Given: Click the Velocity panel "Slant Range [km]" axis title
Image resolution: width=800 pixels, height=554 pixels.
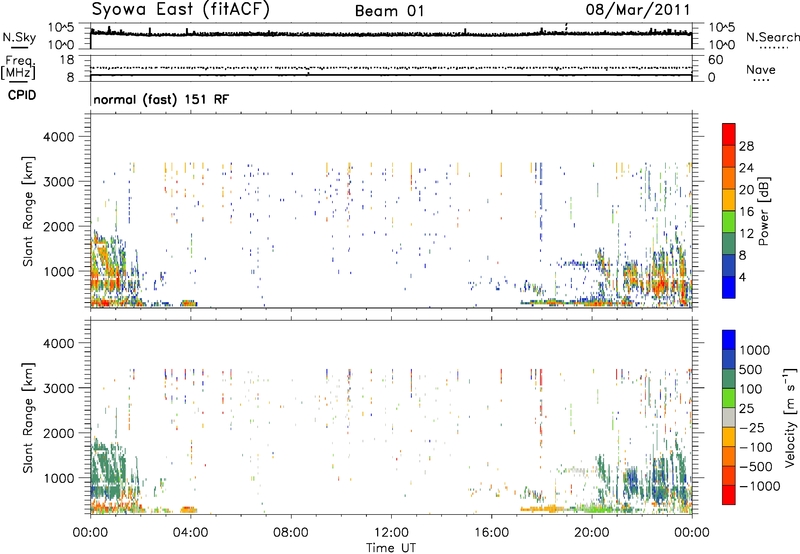Looking at the screenshot, I should click(x=28, y=417).
